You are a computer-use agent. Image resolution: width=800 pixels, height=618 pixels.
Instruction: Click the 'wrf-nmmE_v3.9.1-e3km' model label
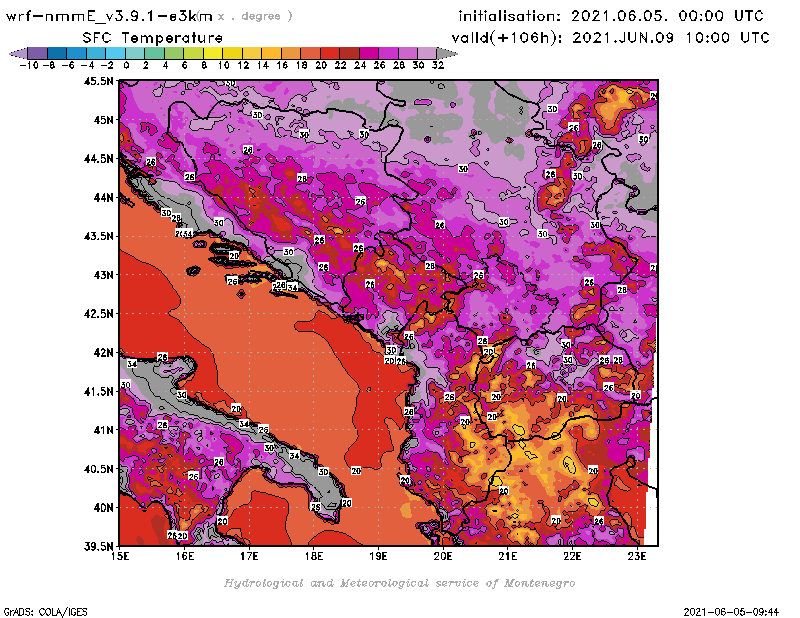109,16
